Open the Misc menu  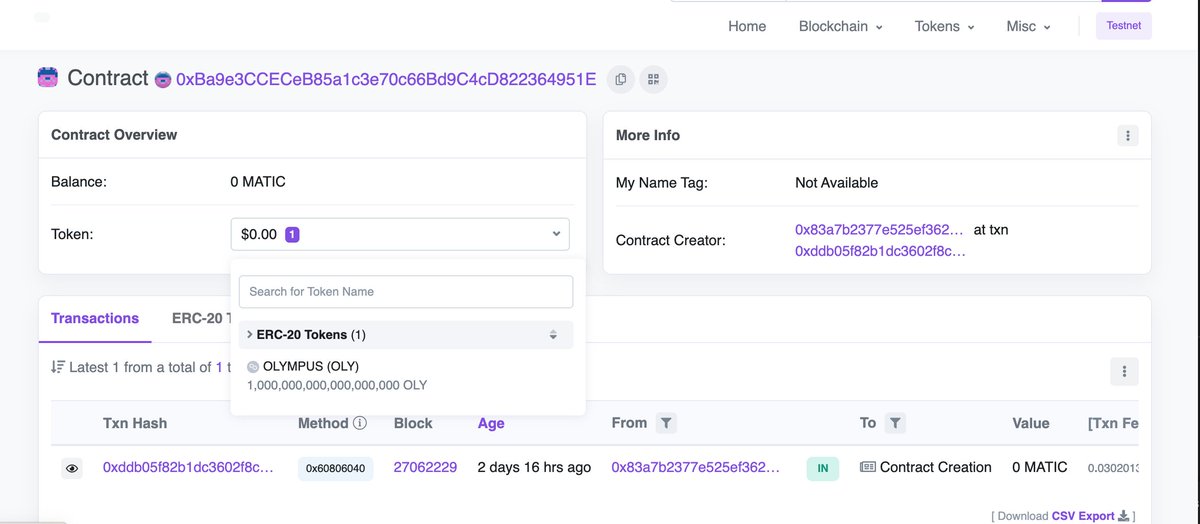1028,26
